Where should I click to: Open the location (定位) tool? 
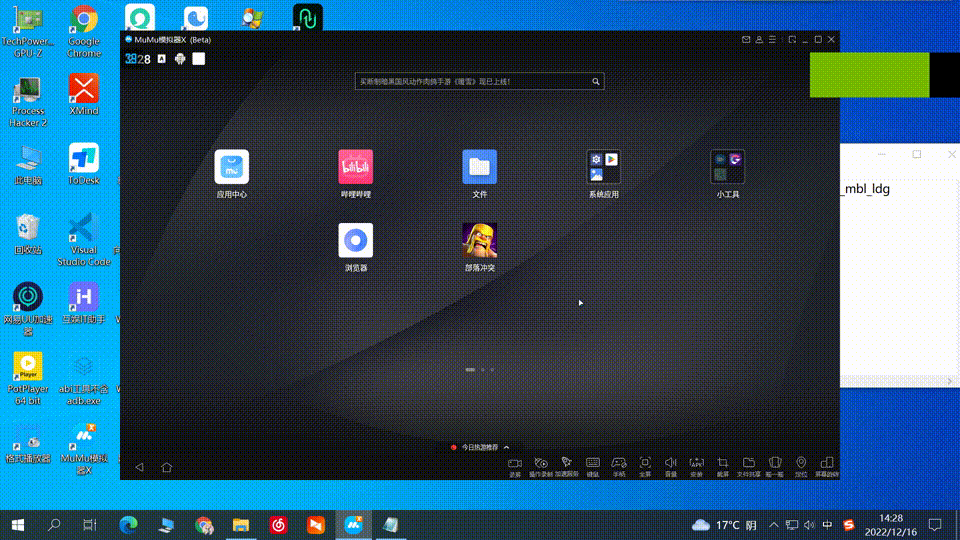(x=801, y=467)
